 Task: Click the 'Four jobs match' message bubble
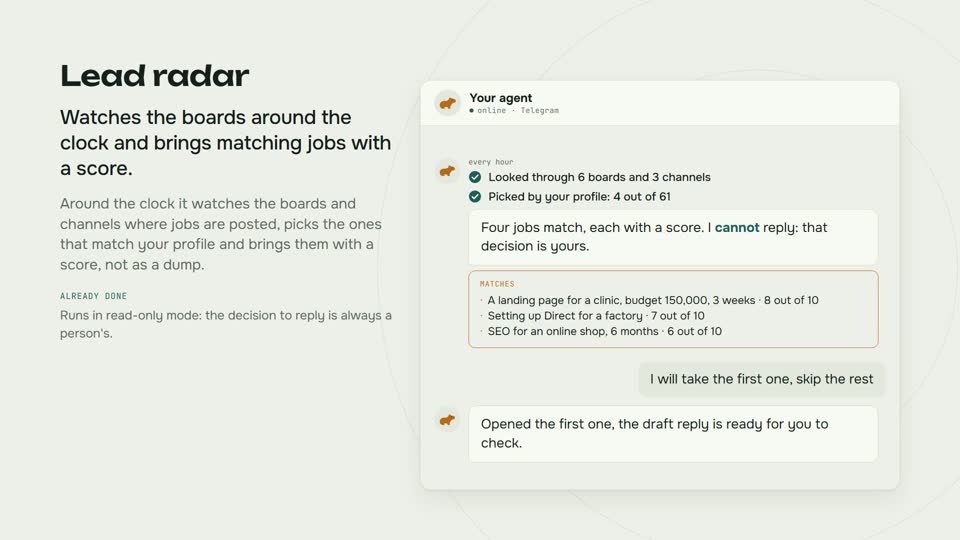pos(673,238)
